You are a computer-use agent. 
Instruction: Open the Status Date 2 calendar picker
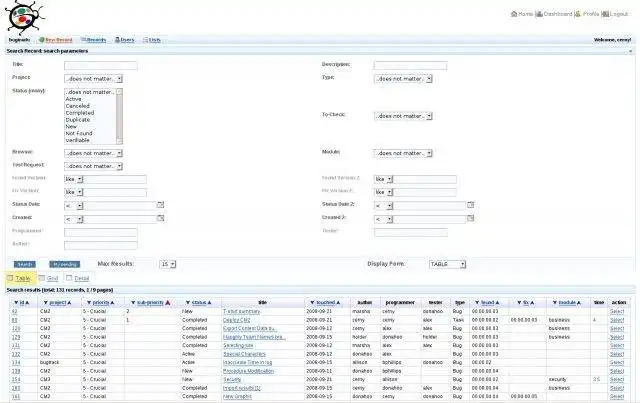471,205
